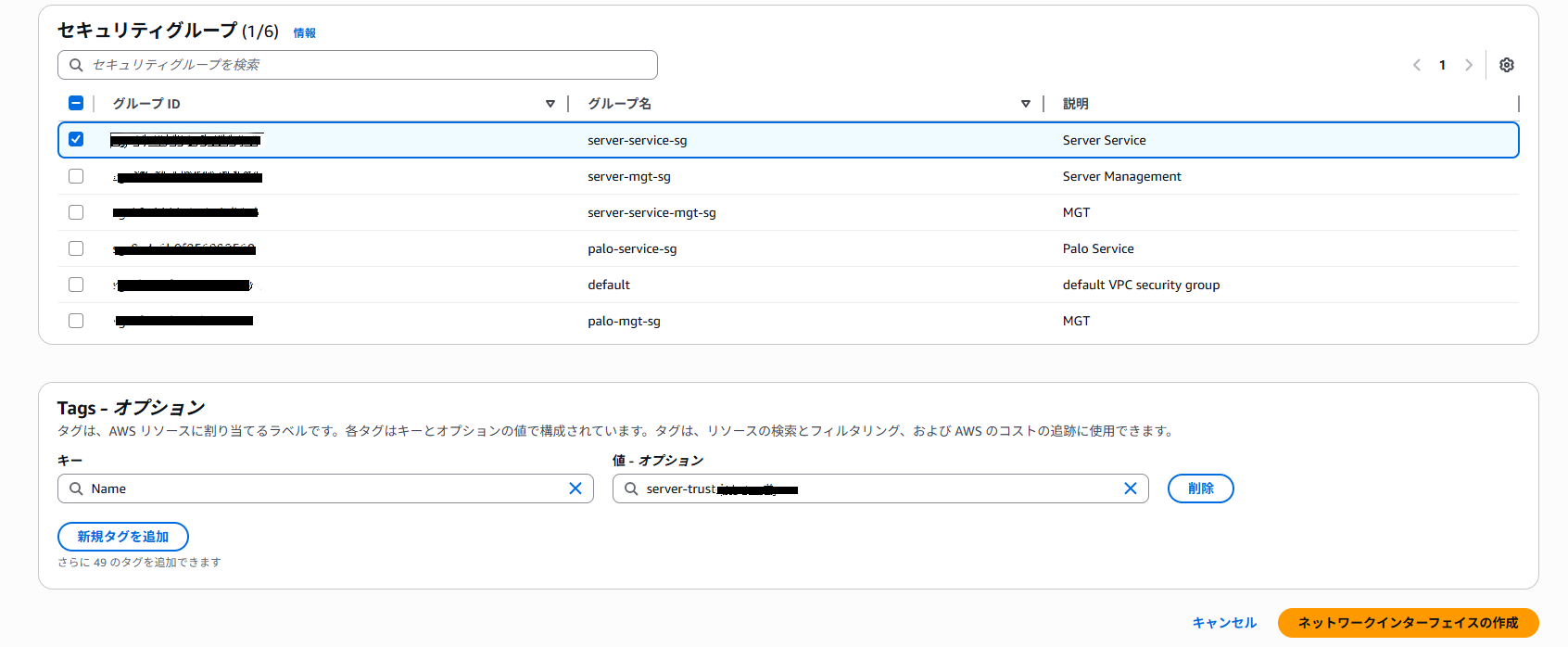
Task: Sort by グループ ID column arrow
Action: click(x=550, y=104)
